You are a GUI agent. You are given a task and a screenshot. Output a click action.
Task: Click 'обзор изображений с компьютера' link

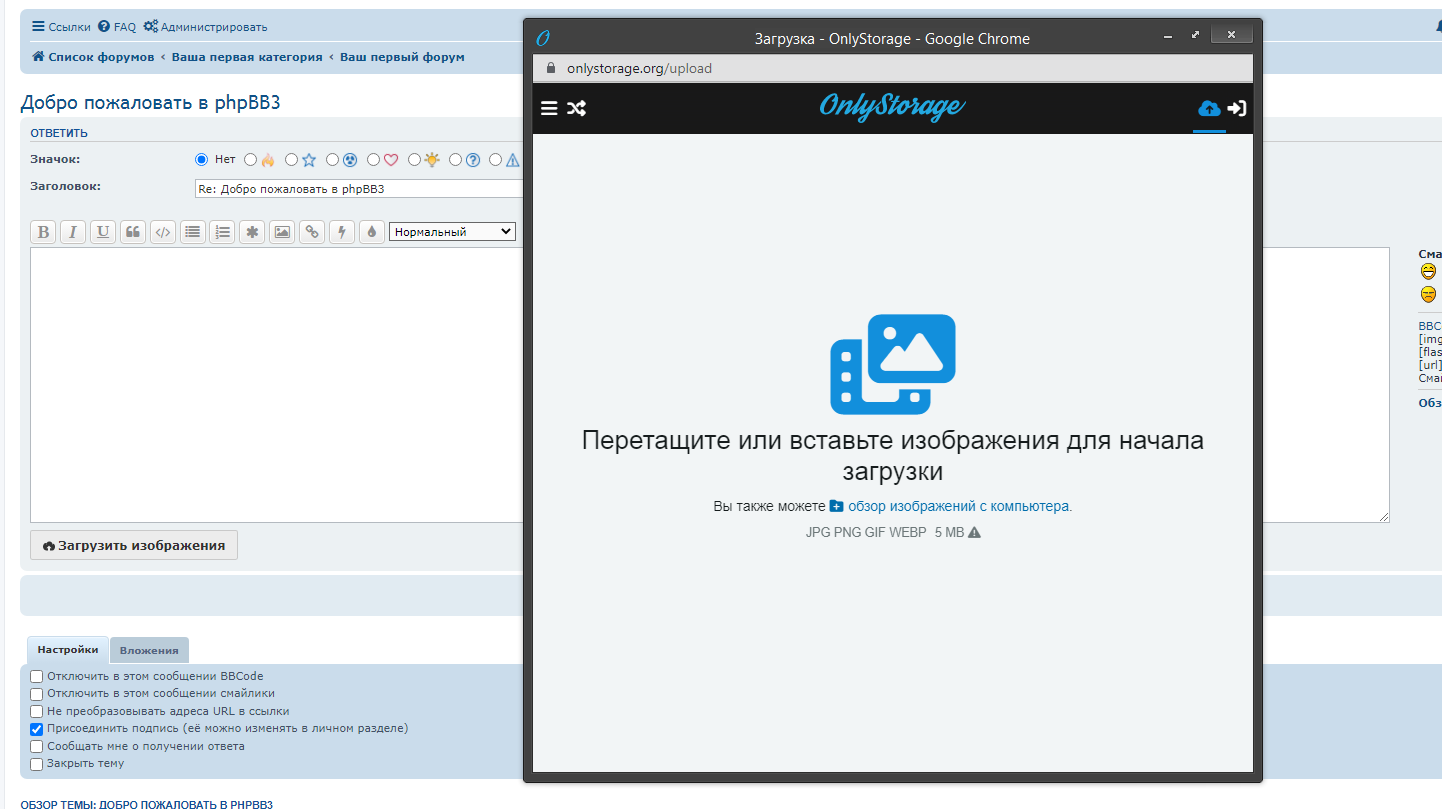(x=960, y=507)
